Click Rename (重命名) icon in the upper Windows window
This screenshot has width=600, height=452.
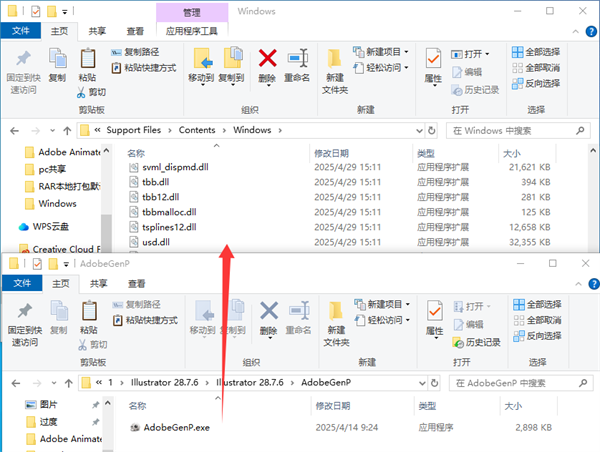(x=297, y=63)
